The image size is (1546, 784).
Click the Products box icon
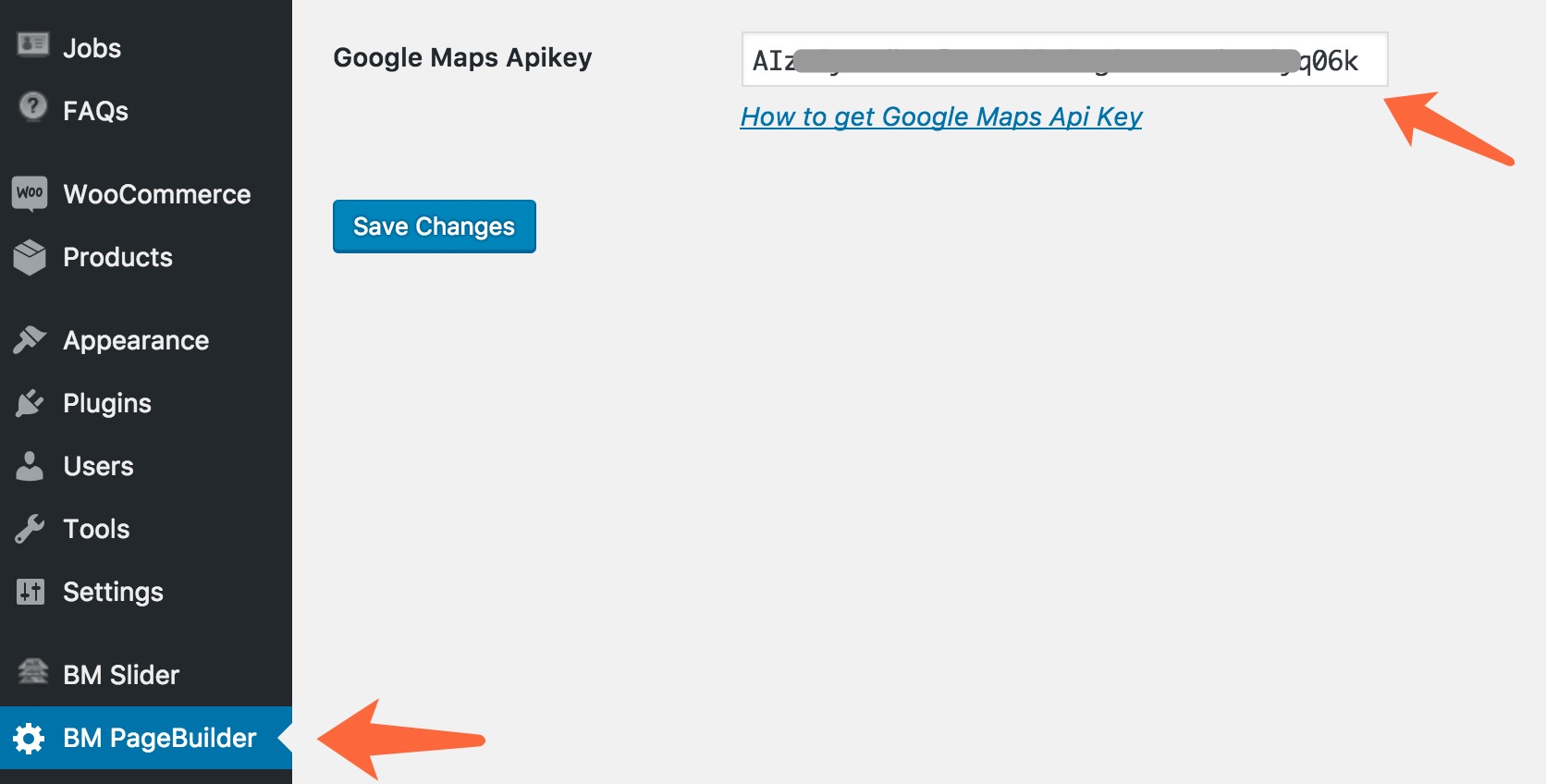coord(30,257)
